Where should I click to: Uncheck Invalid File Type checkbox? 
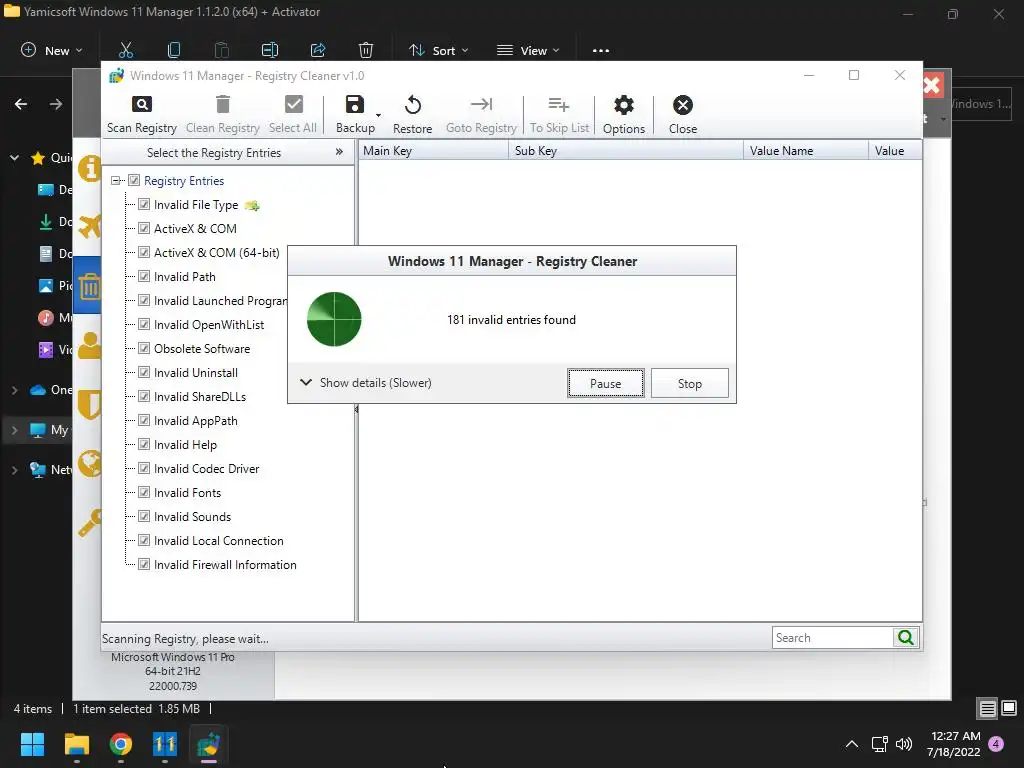coord(144,204)
